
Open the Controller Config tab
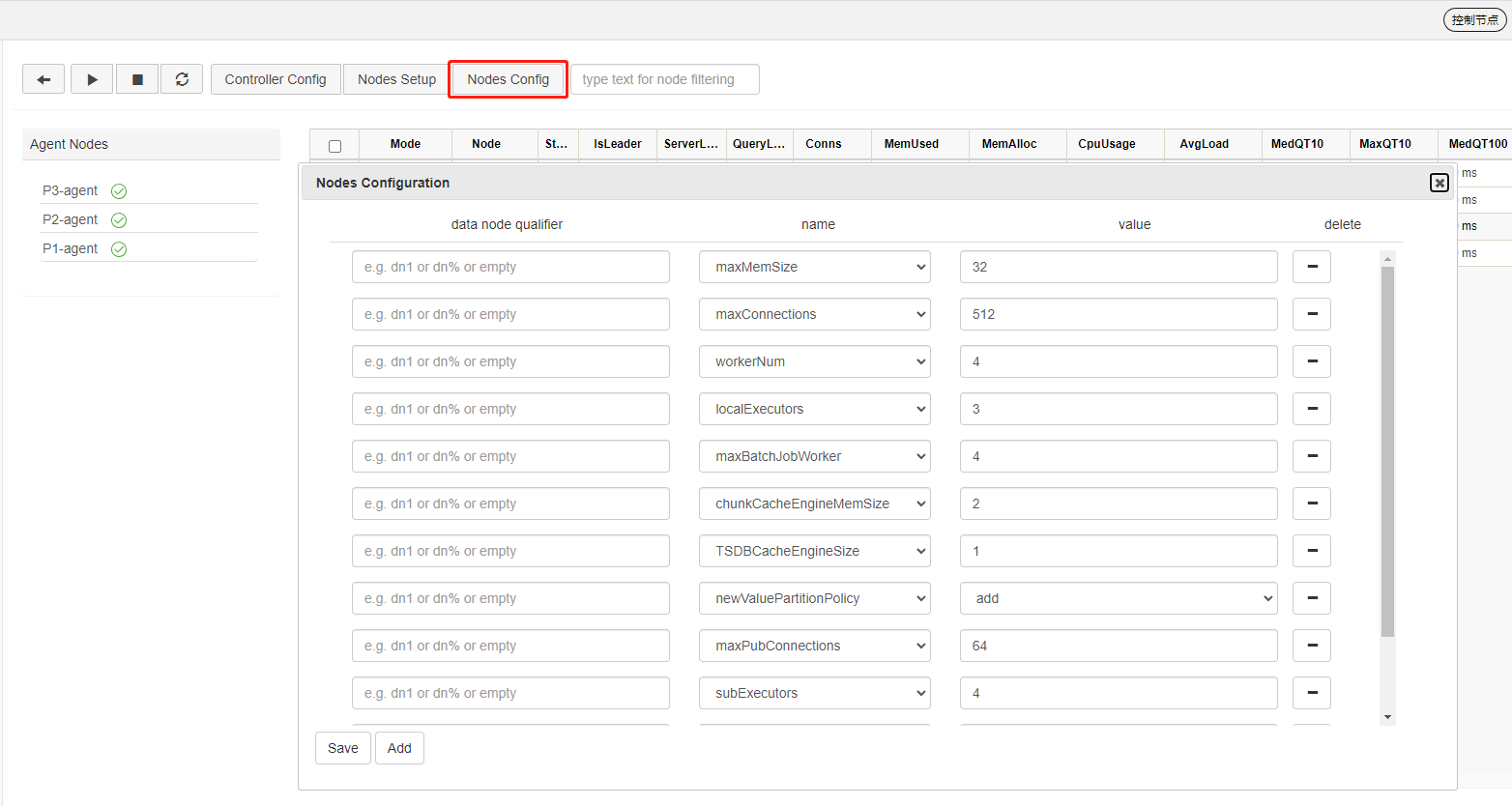click(x=276, y=79)
